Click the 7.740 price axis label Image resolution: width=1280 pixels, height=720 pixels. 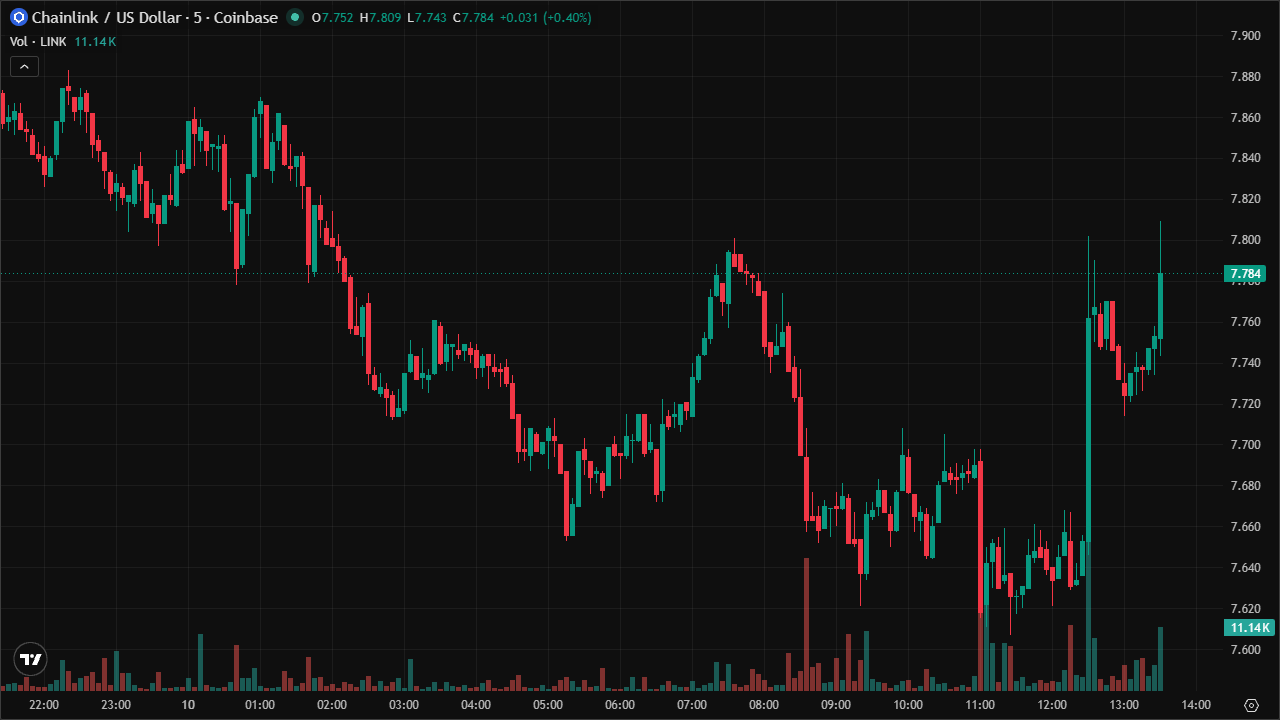click(1245, 363)
